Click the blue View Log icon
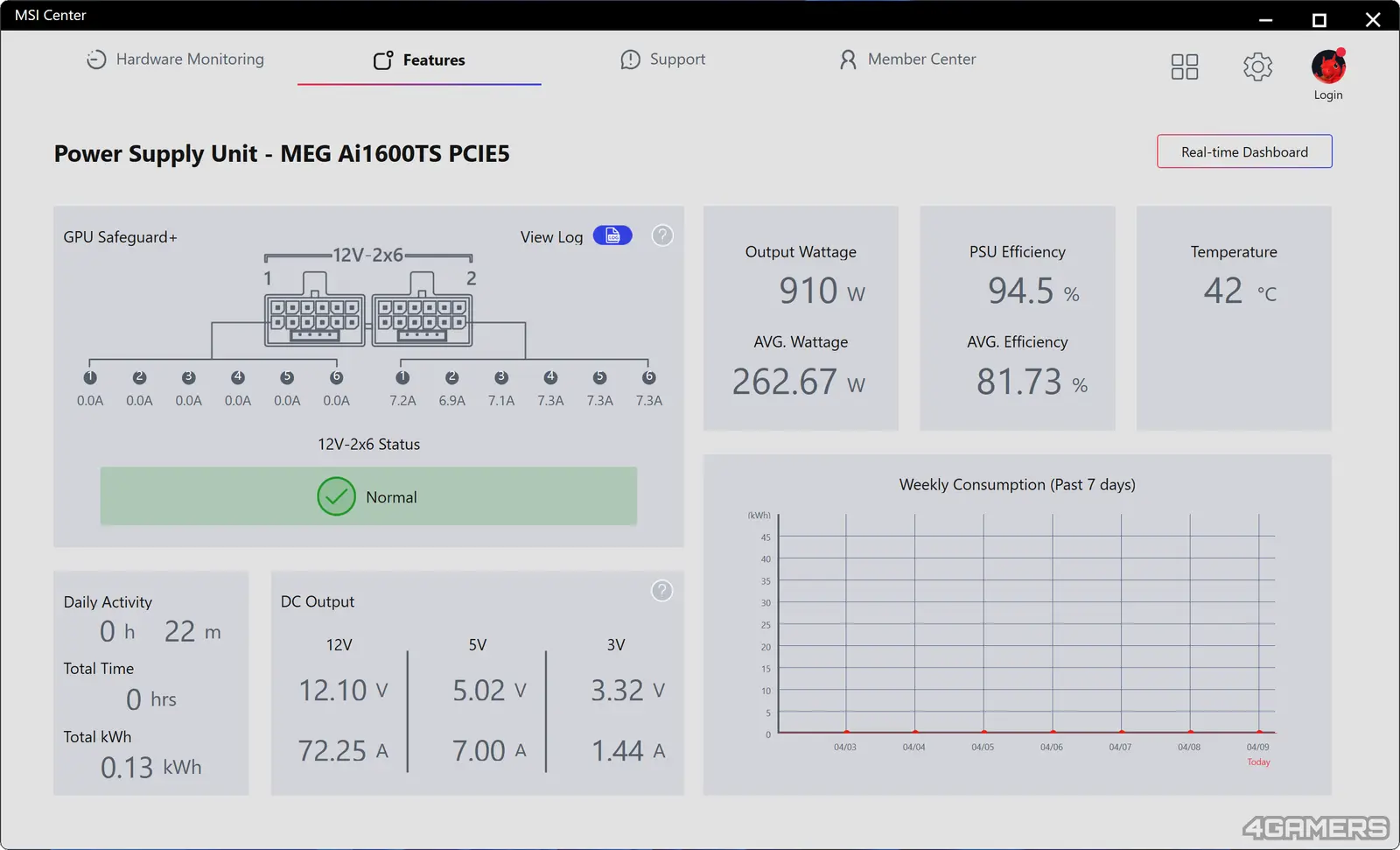1400x850 pixels. point(612,235)
